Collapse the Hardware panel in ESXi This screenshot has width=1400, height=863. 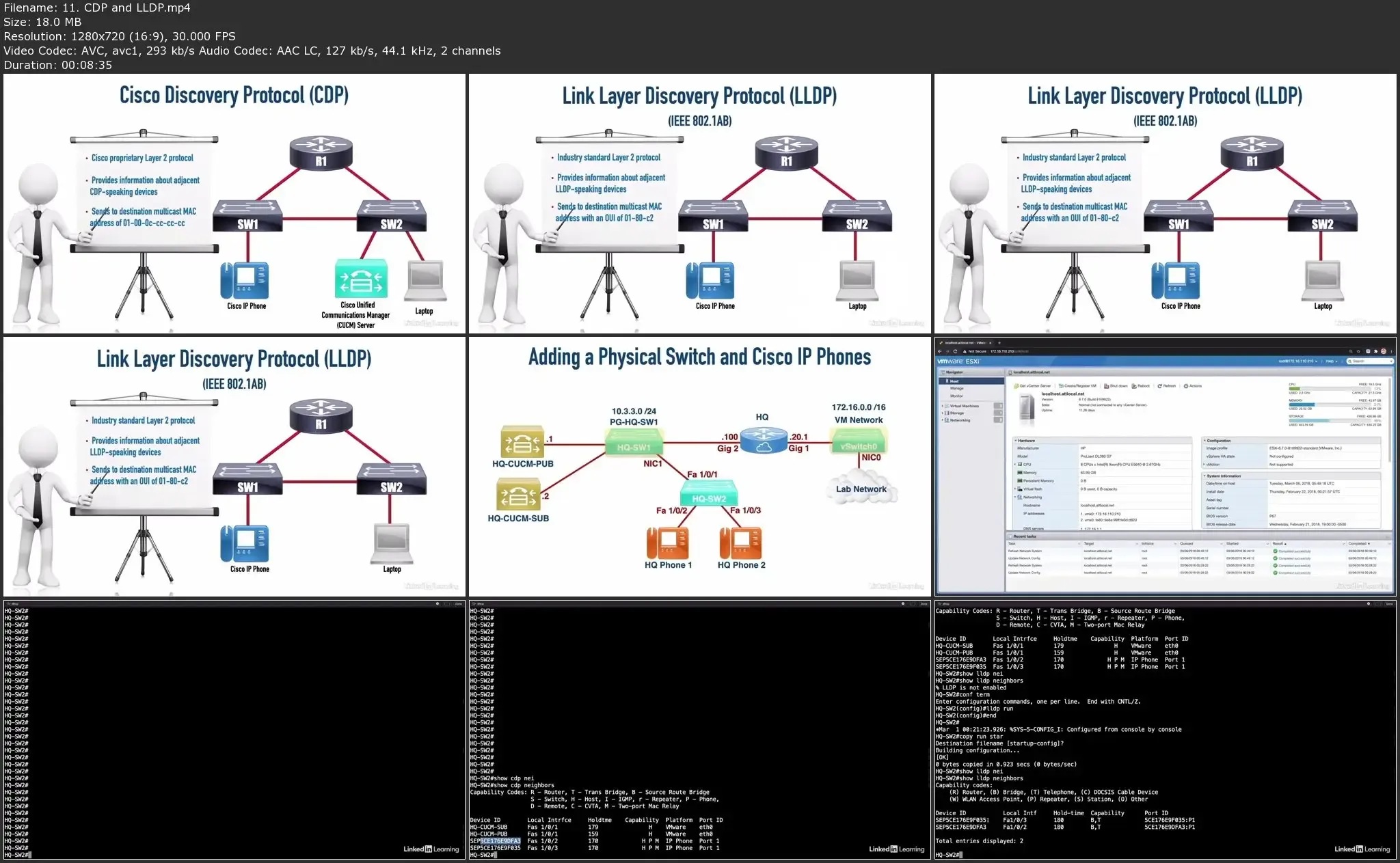[1016, 441]
